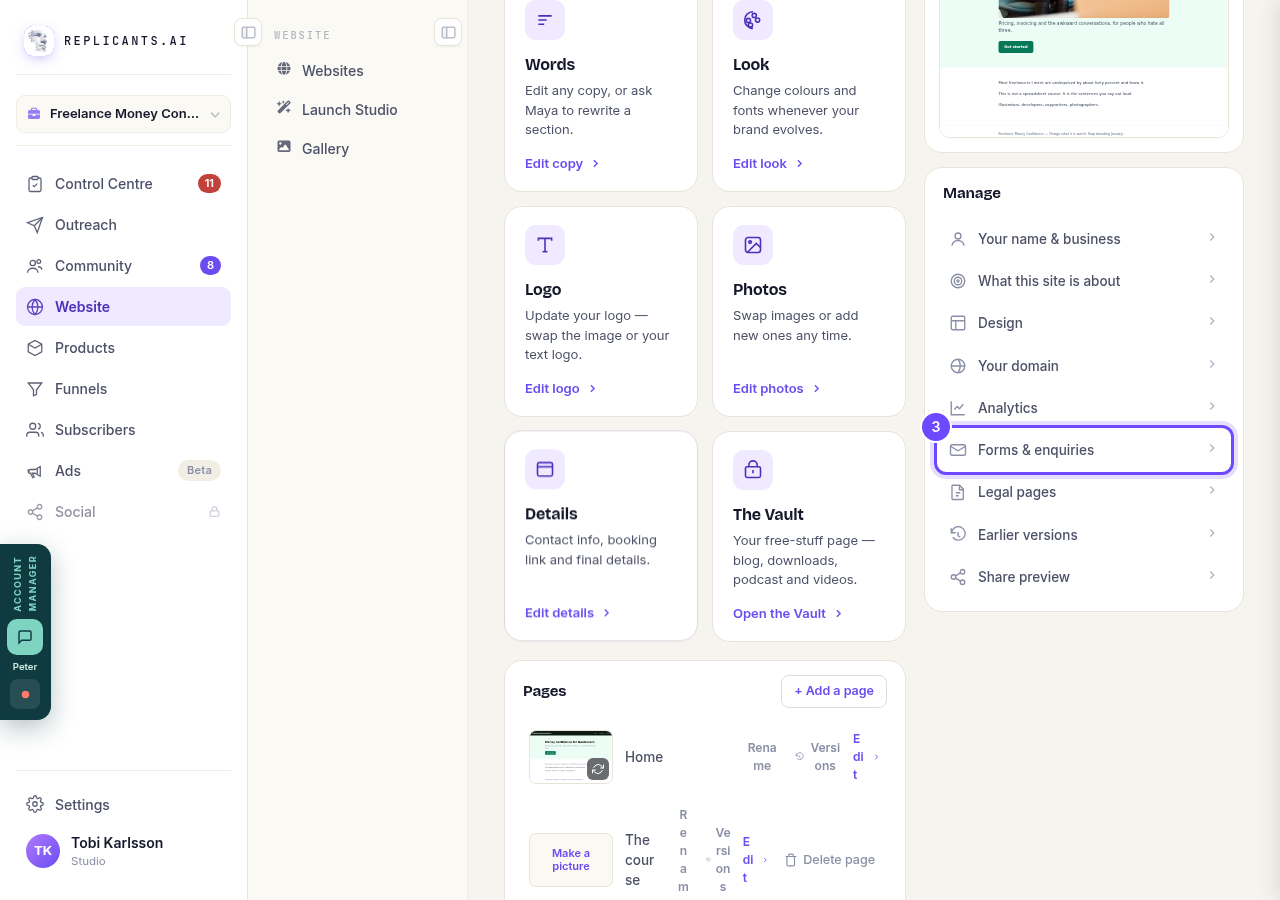Click the Logo card text icon
This screenshot has width=1280, height=900.
coord(545,245)
